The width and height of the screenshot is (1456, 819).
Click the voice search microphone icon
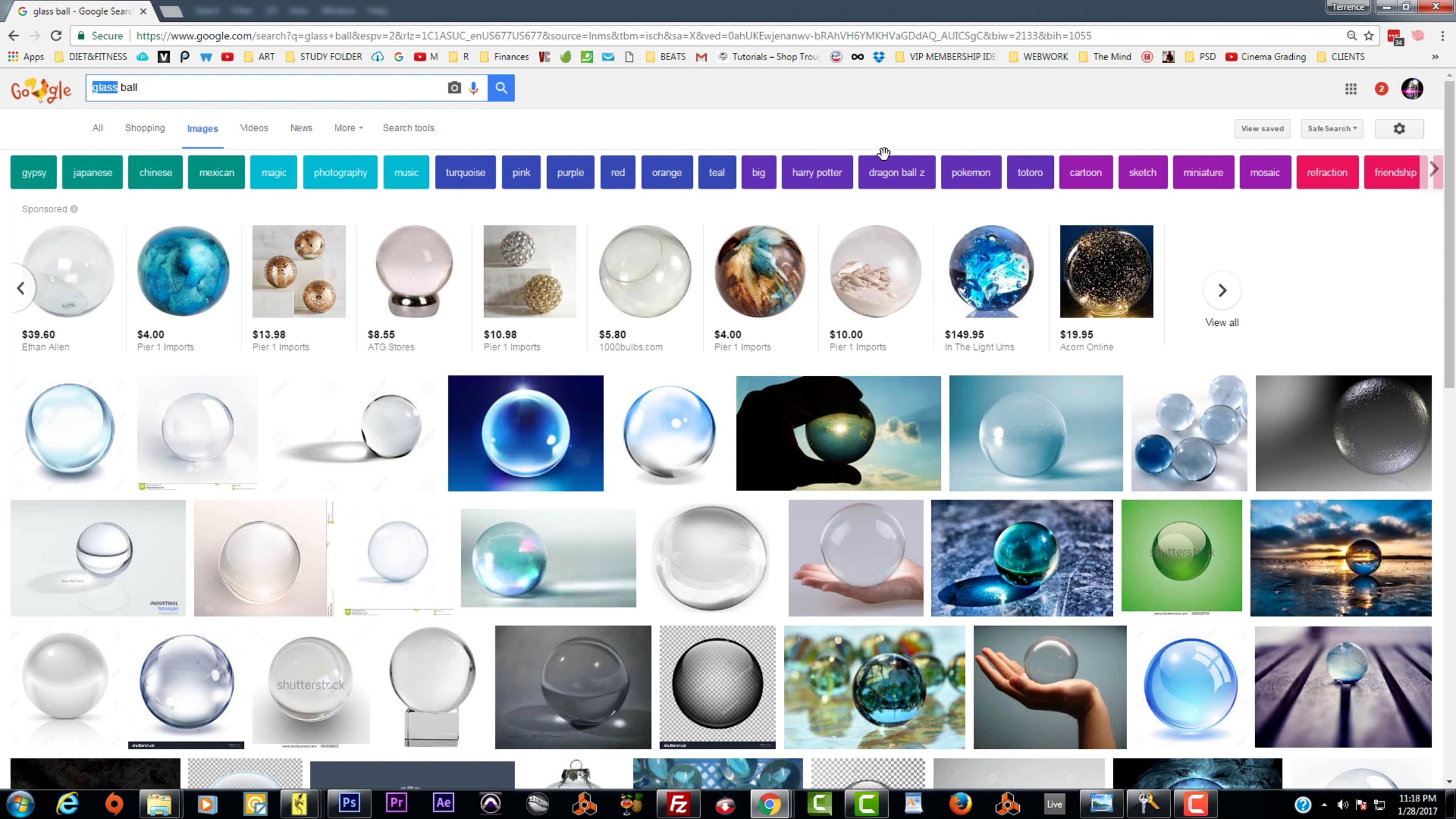coord(474,88)
